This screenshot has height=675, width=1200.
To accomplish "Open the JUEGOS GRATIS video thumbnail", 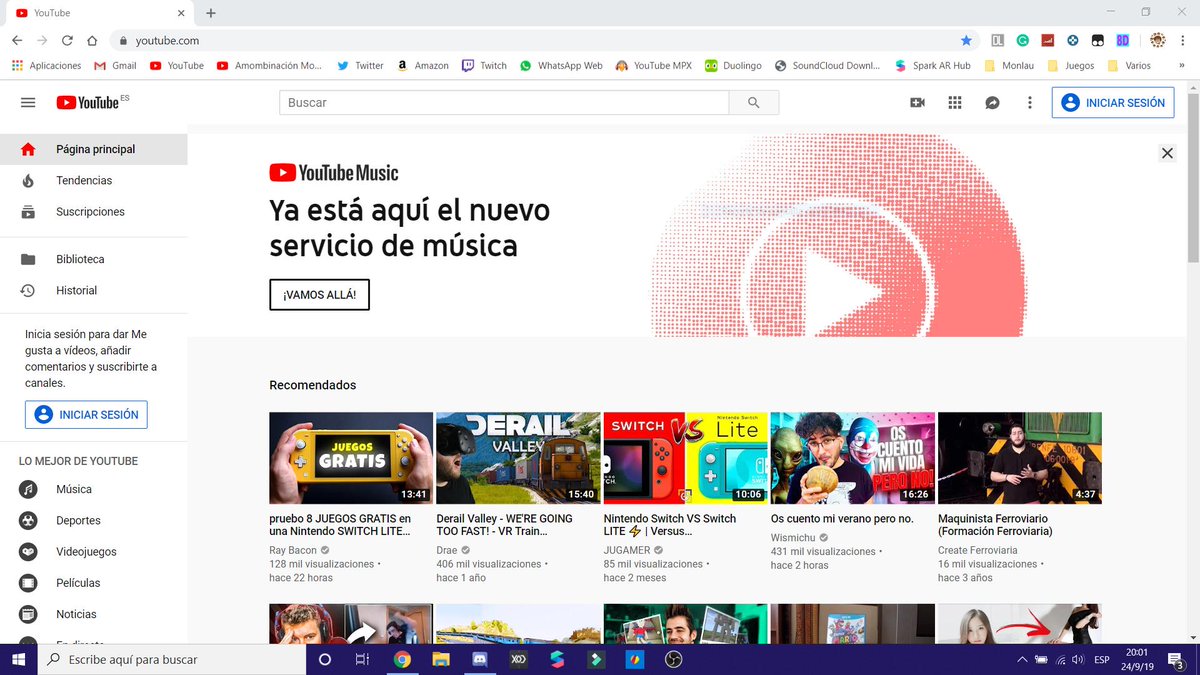I will click(x=351, y=458).
